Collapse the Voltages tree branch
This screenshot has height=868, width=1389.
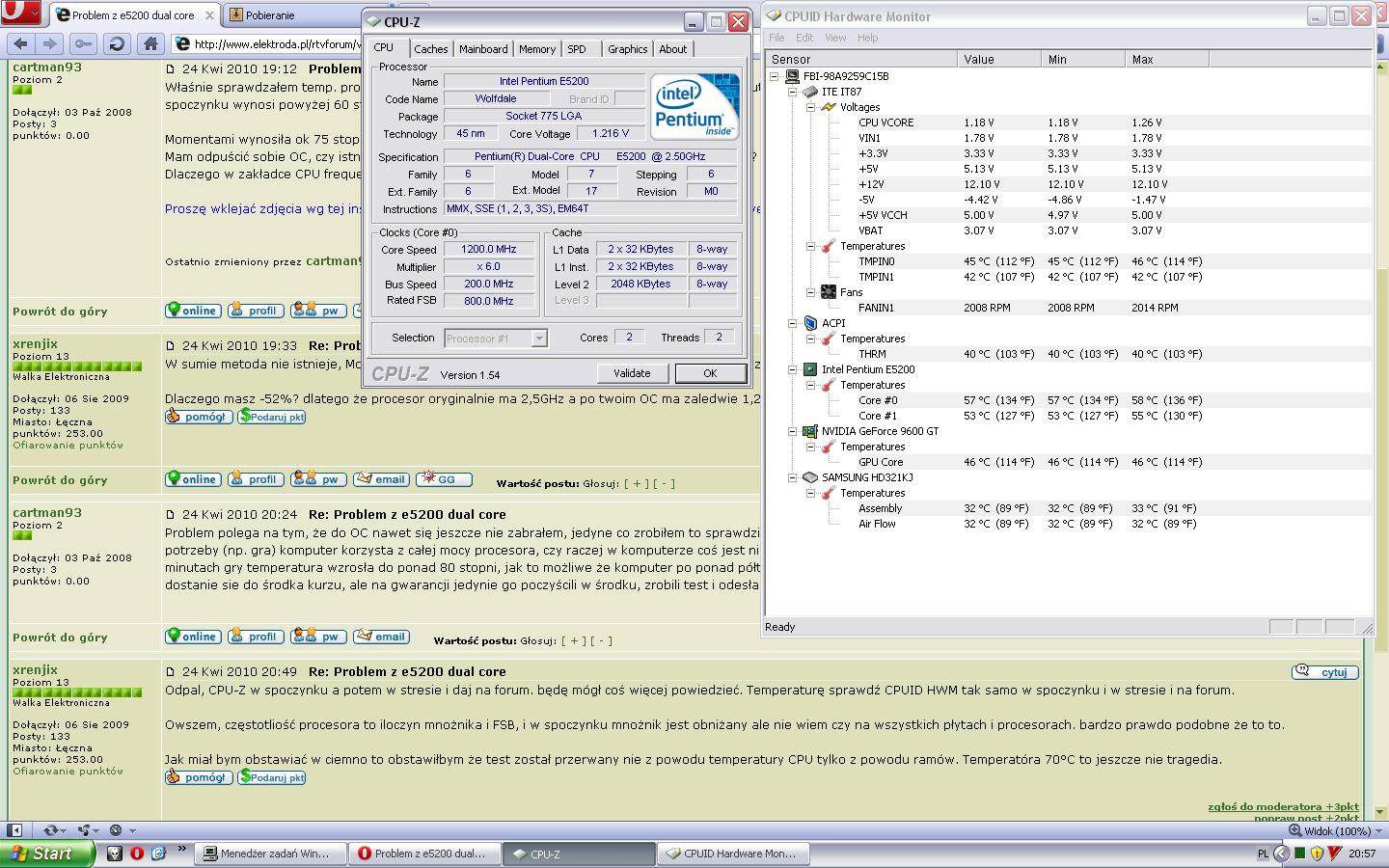pyautogui.click(x=811, y=107)
